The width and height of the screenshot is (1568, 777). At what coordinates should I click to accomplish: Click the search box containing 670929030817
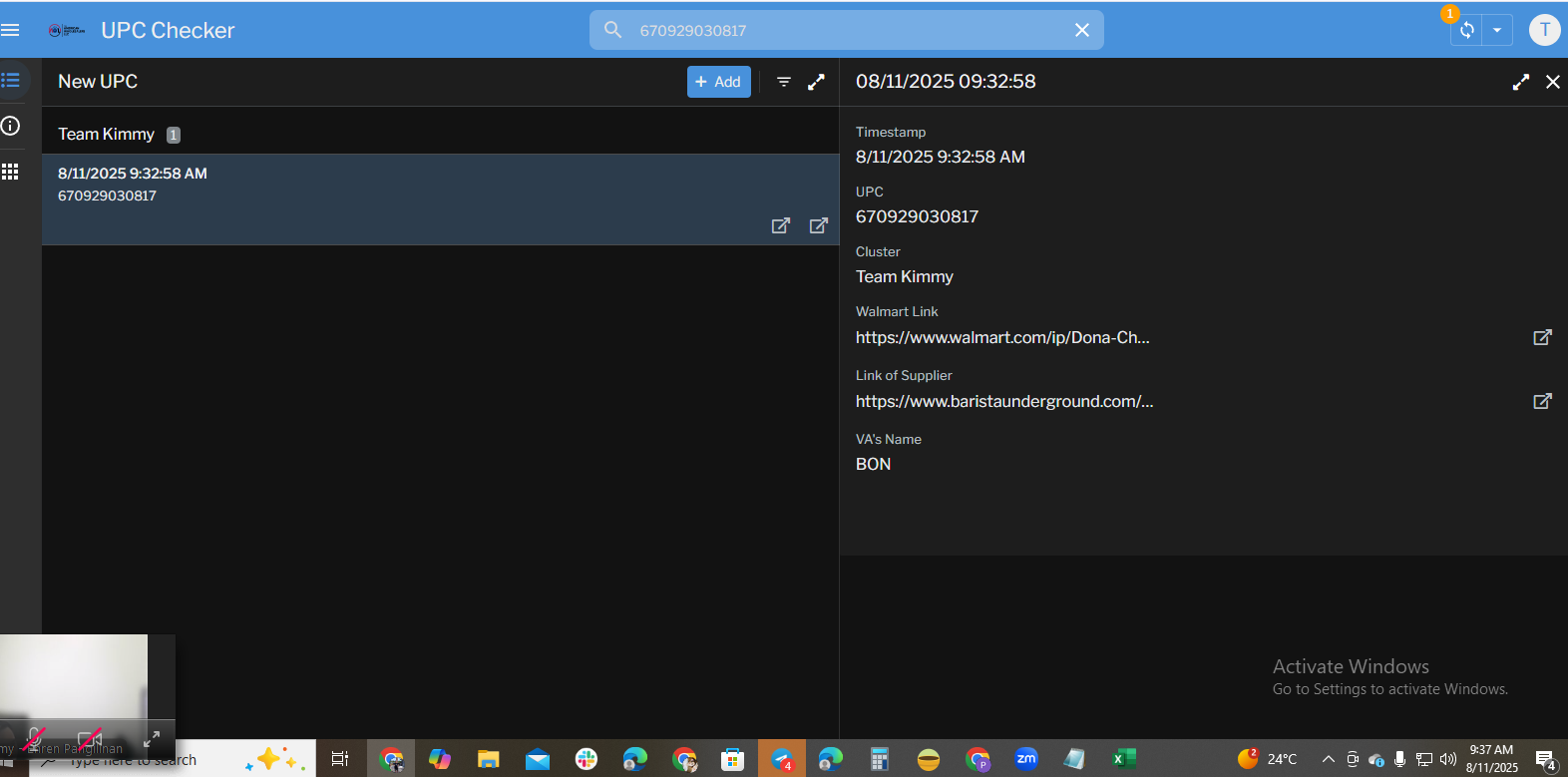click(846, 30)
